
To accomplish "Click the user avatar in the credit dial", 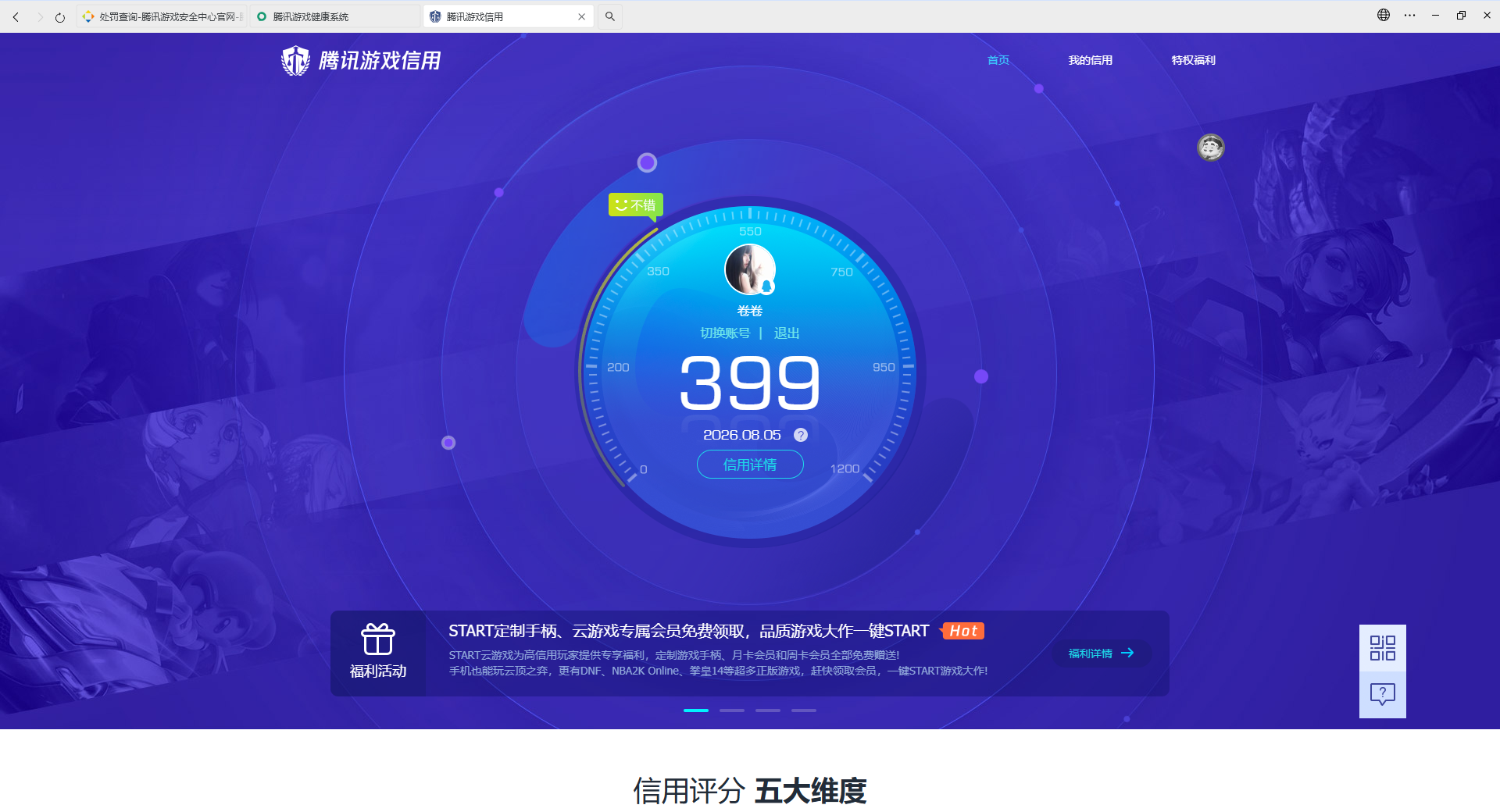I will [750, 269].
